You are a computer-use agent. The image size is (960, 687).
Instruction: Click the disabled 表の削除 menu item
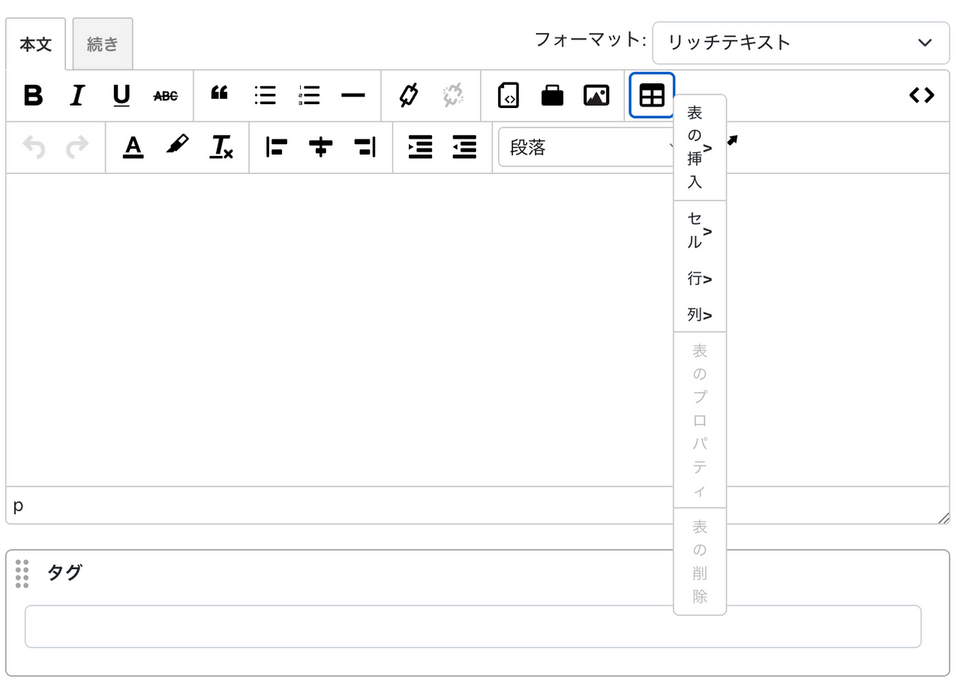(x=700, y=561)
